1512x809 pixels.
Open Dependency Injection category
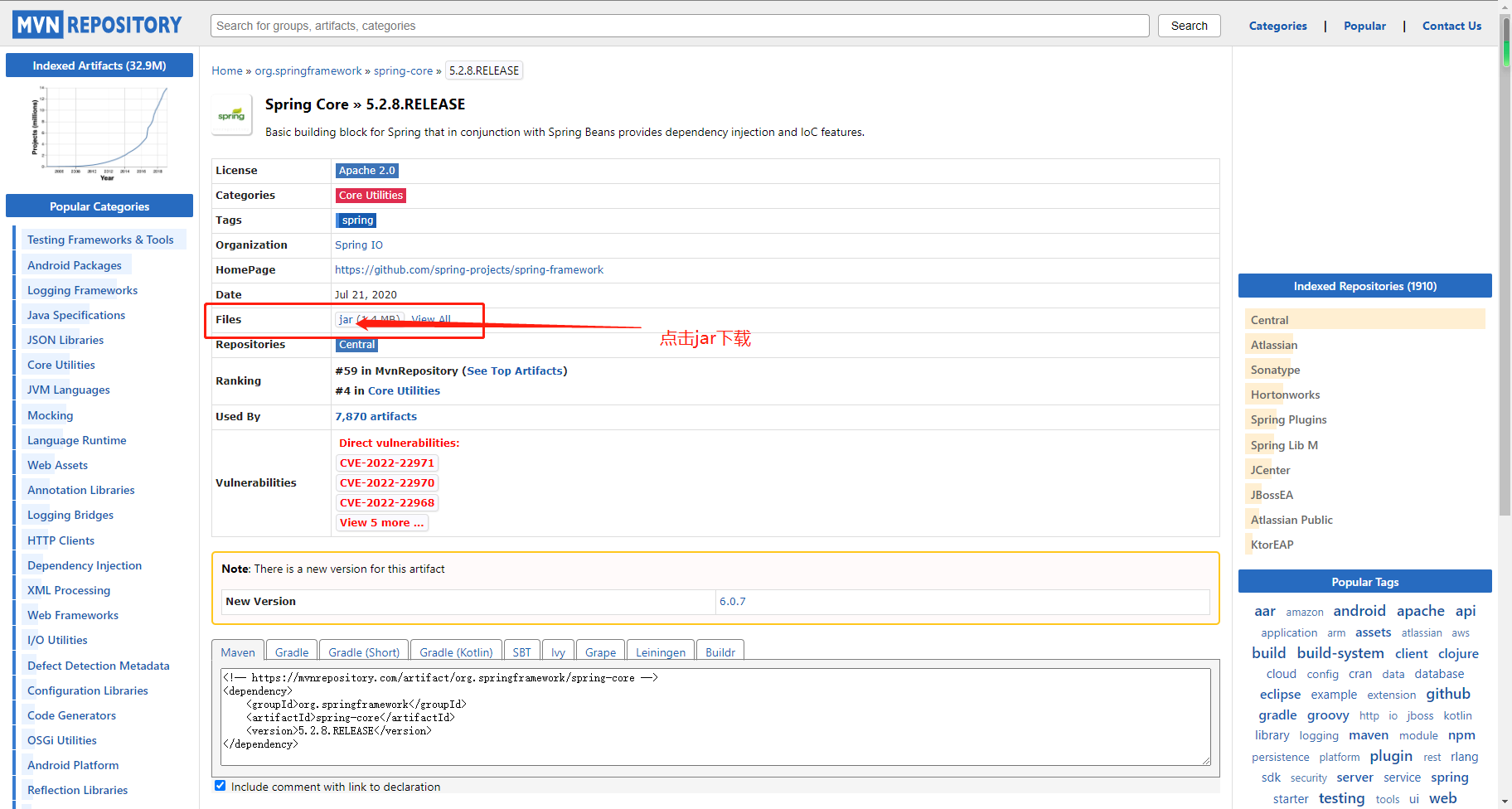[85, 565]
